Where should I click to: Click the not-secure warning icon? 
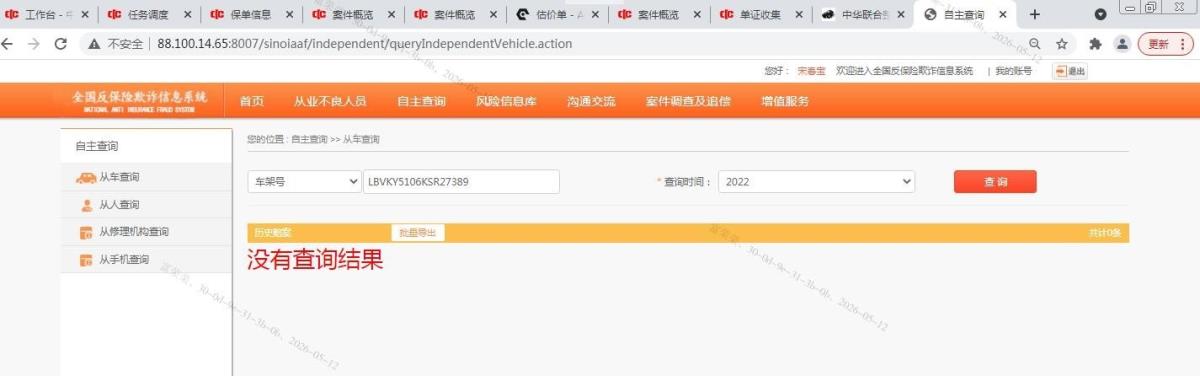[94, 44]
